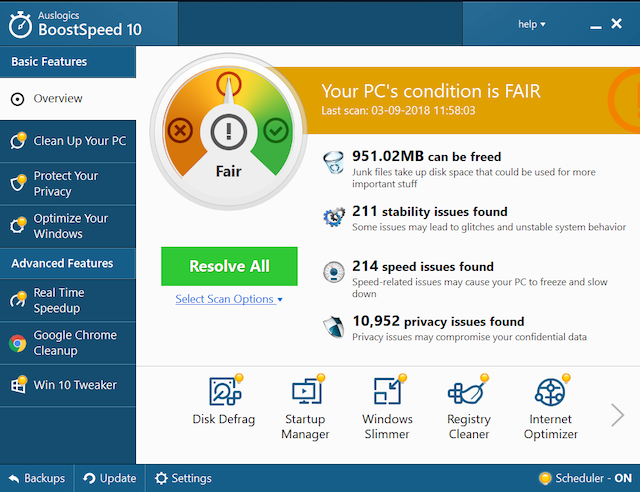Click the Disk Defrag label
The image size is (640, 492).
224,419
